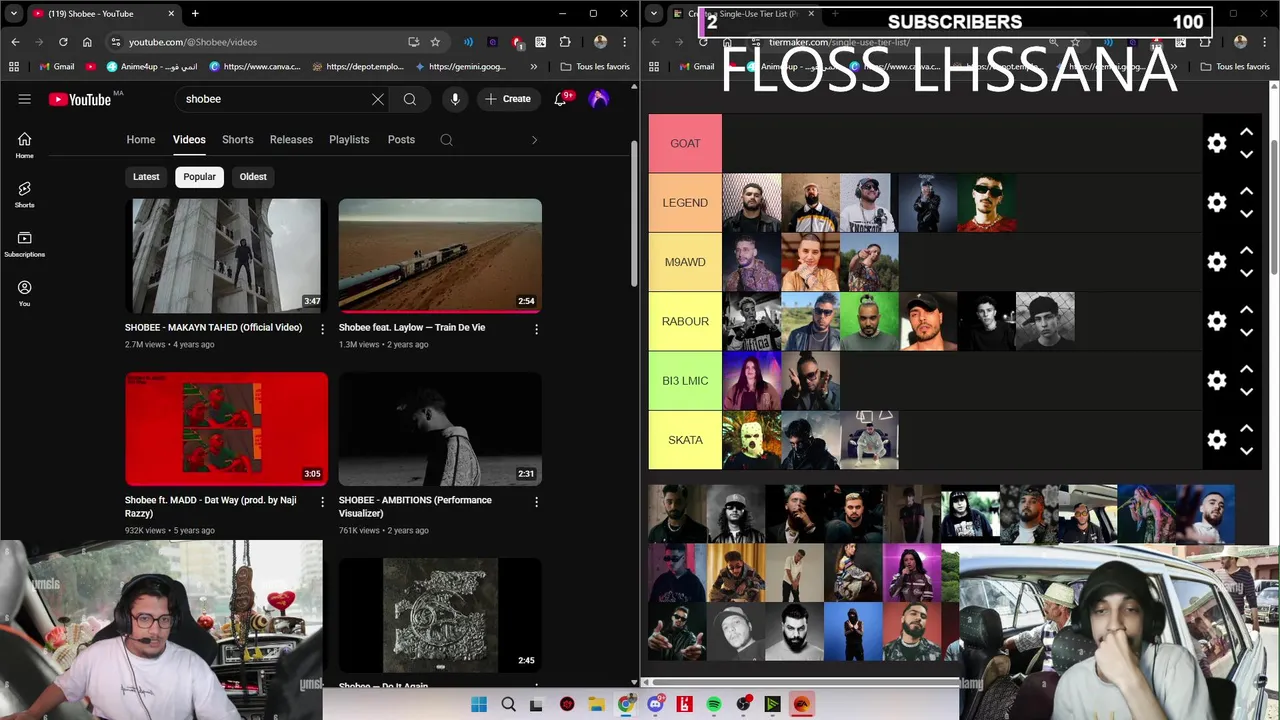The width and height of the screenshot is (1280, 720).
Task: Click the SKATA tier label
Action: tap(685, 440)
